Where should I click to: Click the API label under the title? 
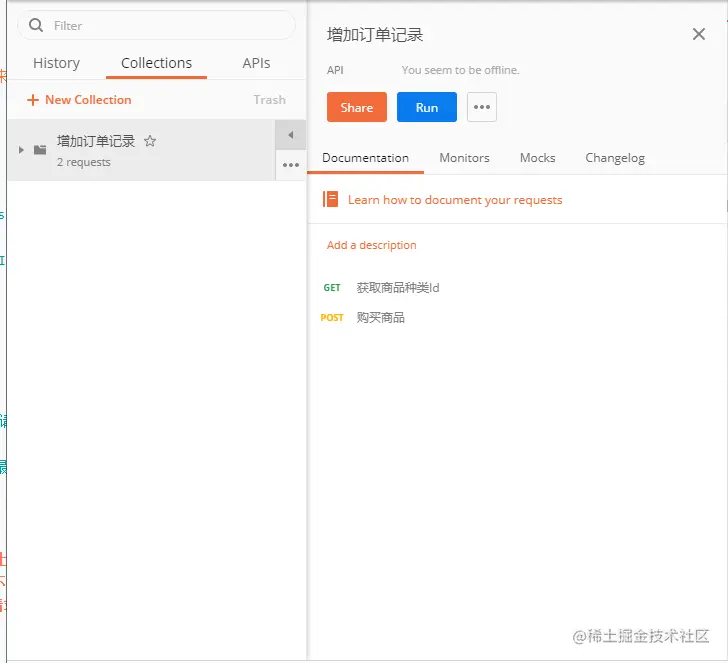335,70
